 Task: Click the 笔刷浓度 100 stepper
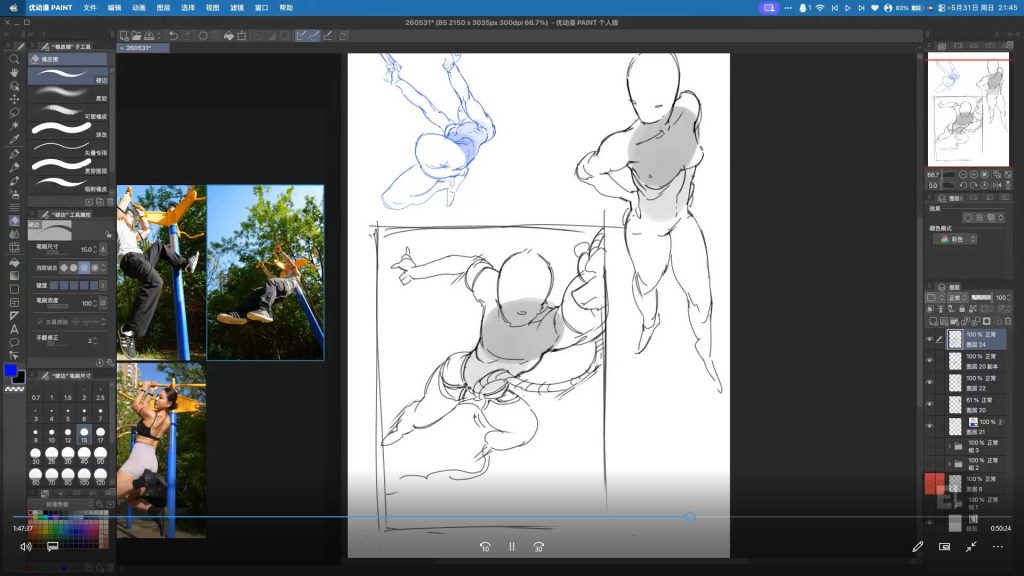tap(95, 304)
